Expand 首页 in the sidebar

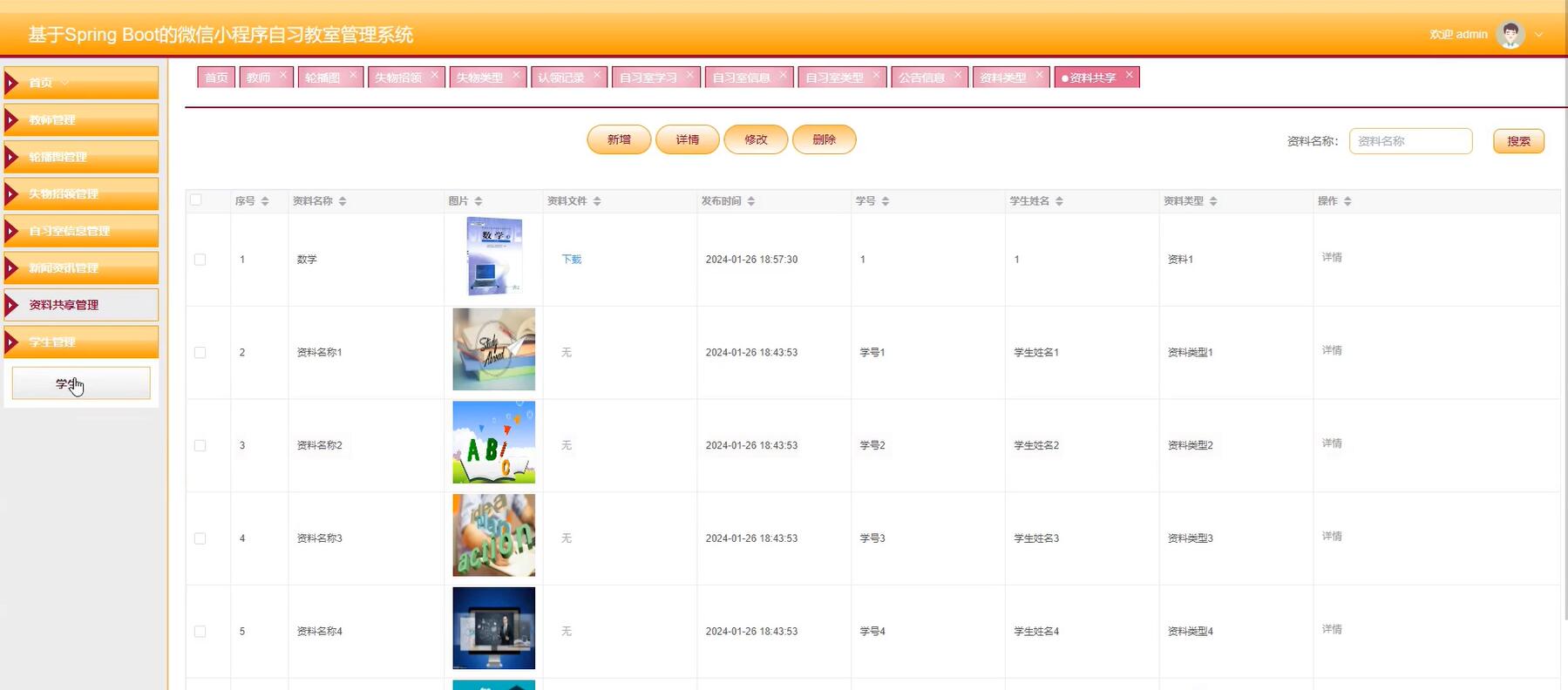pos(81,83)
